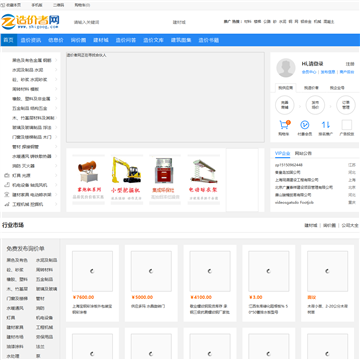The height and width of the screenshot is (360, 360).
Task: Open 建筑图集 in the navigation bar
Action: [x=181, y=40]
